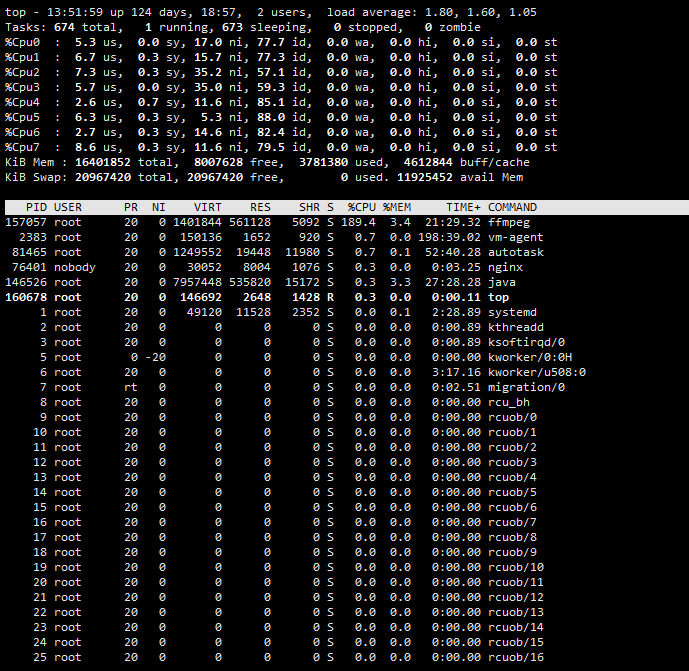The width and height of the screenshot is (689, 671).
Task: Select the 189.4 CPU usage value
Action: (x=358, y=222)
